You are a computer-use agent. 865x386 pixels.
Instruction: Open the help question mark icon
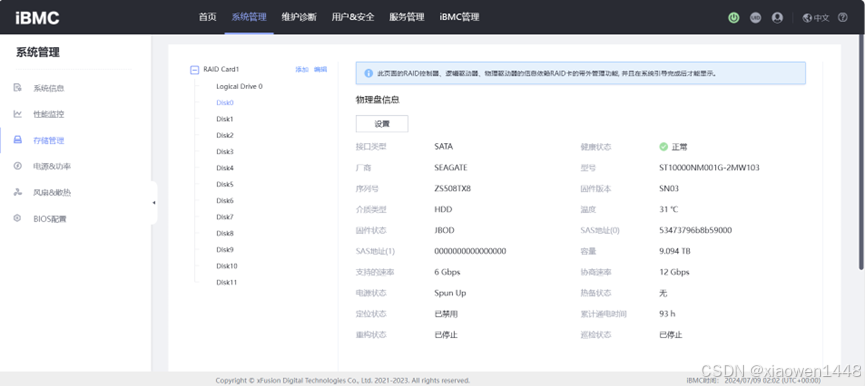(x=842, y=18)
